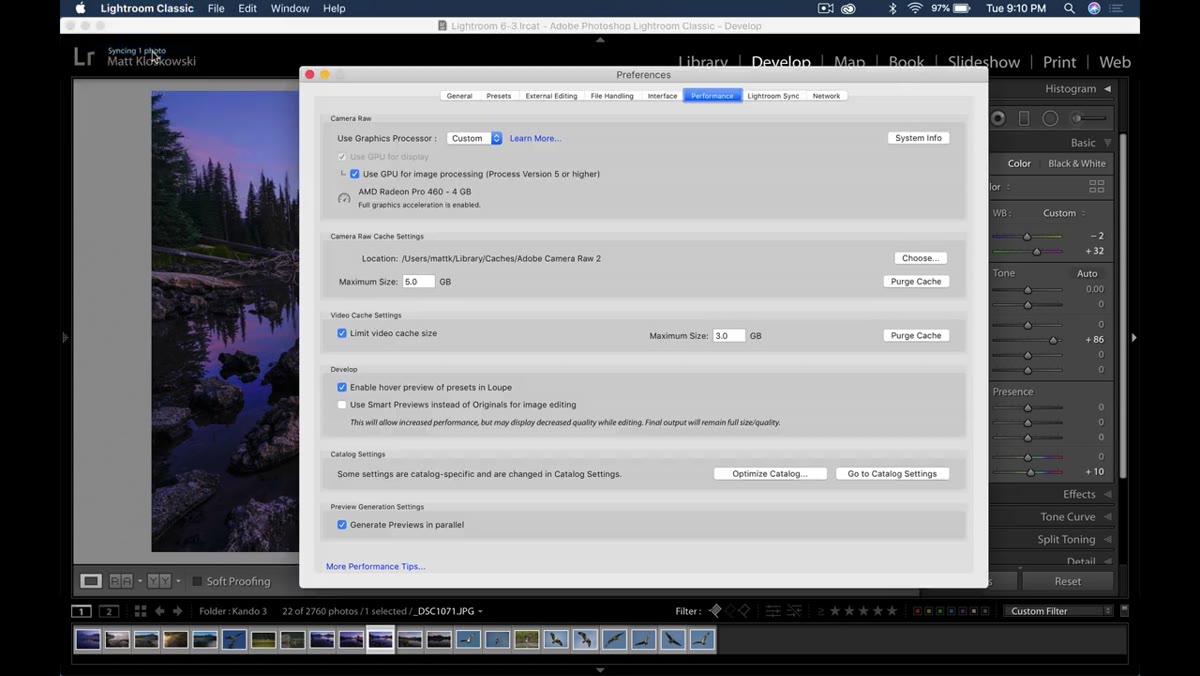
Task: Click Choose cache location button
Action: [x=920, y=258]
